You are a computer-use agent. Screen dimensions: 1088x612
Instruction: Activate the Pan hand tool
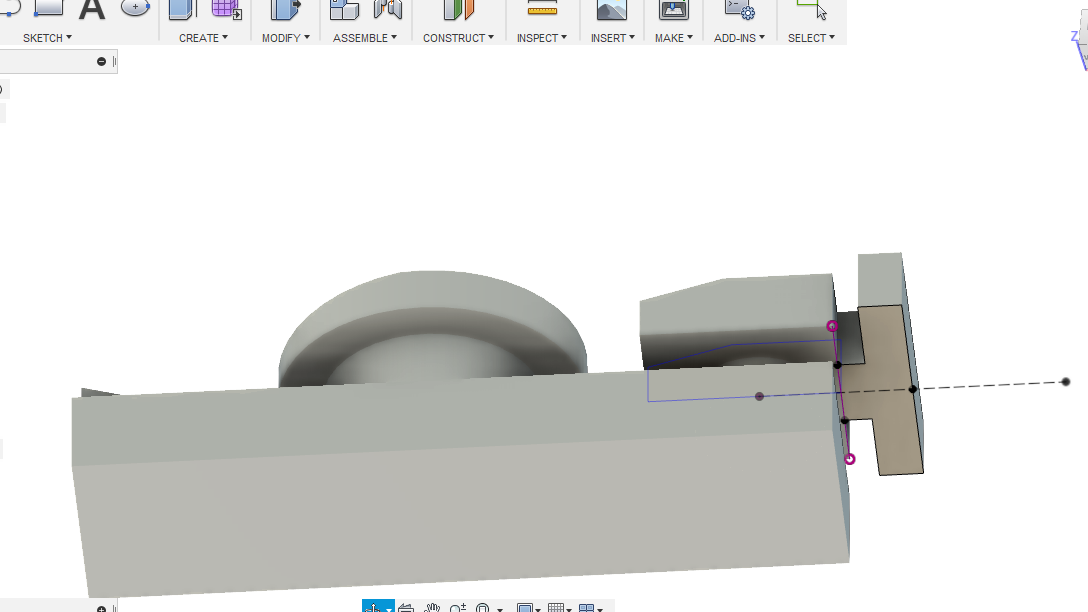(x=432, y=608)
